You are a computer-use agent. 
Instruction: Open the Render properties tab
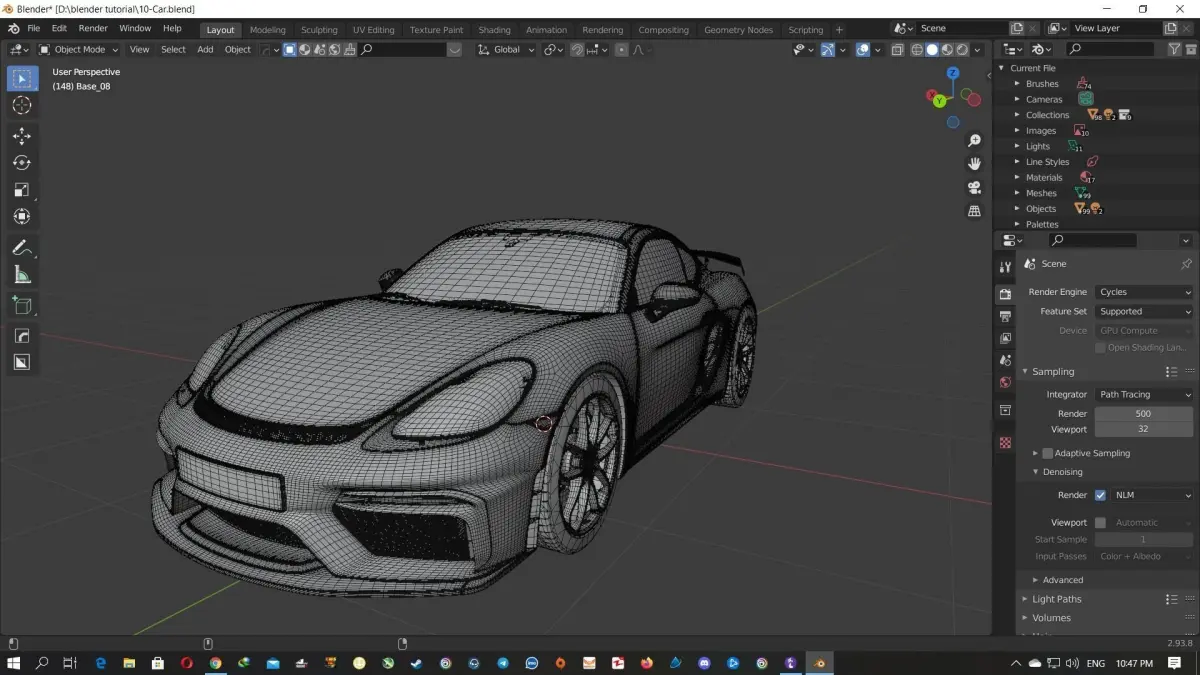[1005, 294]
